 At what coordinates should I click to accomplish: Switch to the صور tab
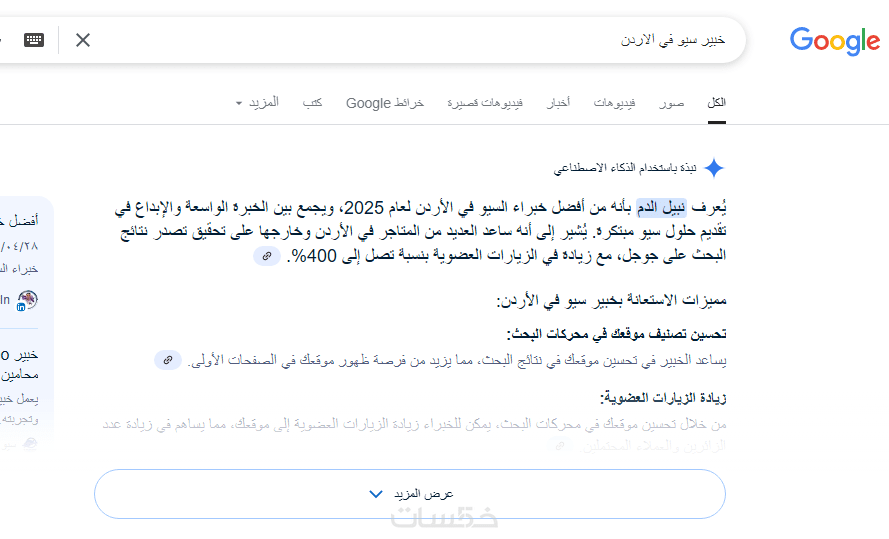[x=672, y=103]
